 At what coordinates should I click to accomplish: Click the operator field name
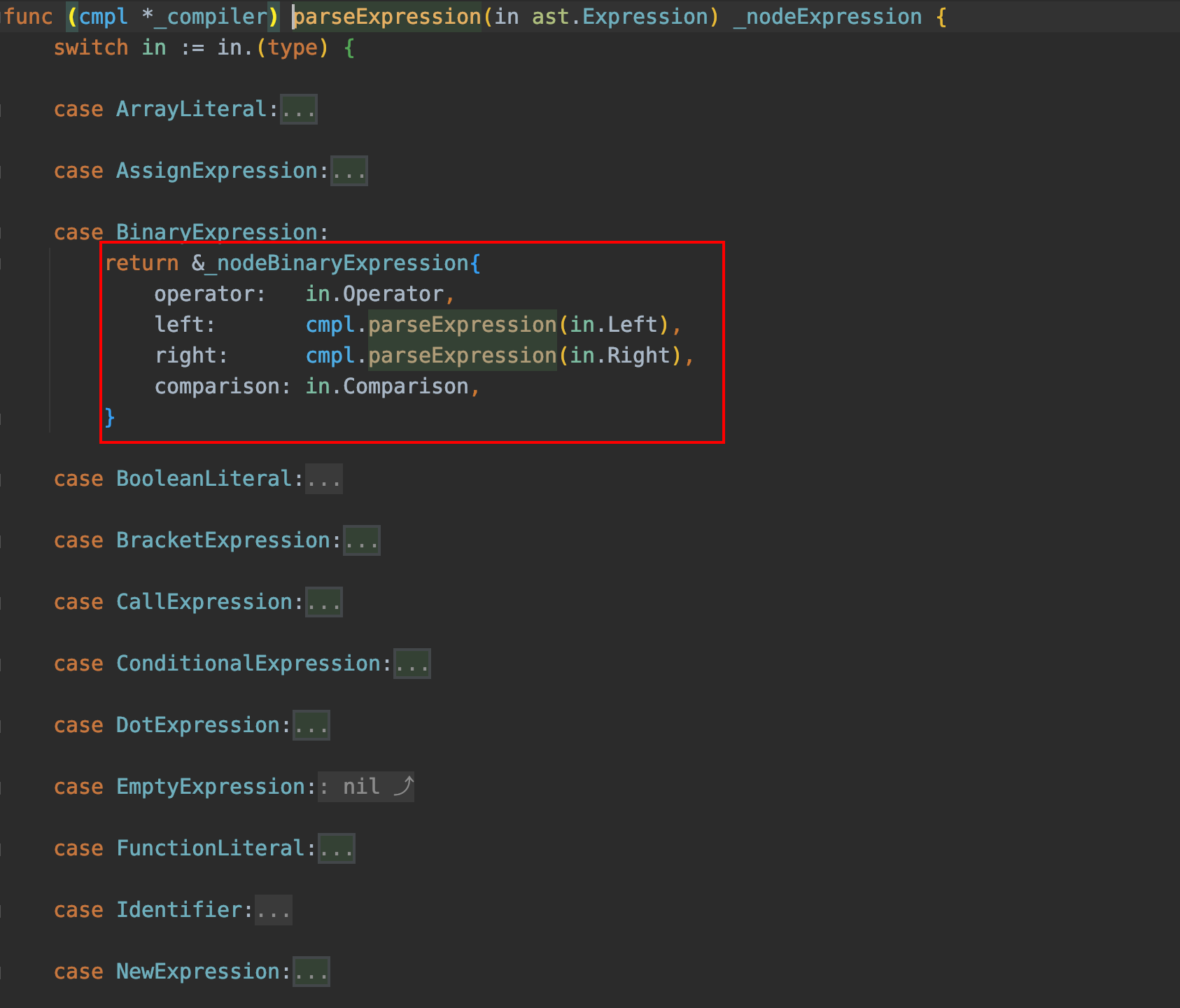point(204,294)
